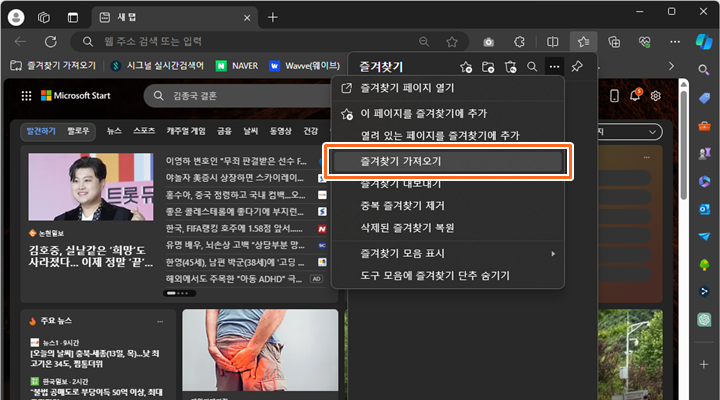The height and width of the screenshot is (400, 720).
Task: Open the Wavve(웨이브) bookmark
Action: coord(304,66)
